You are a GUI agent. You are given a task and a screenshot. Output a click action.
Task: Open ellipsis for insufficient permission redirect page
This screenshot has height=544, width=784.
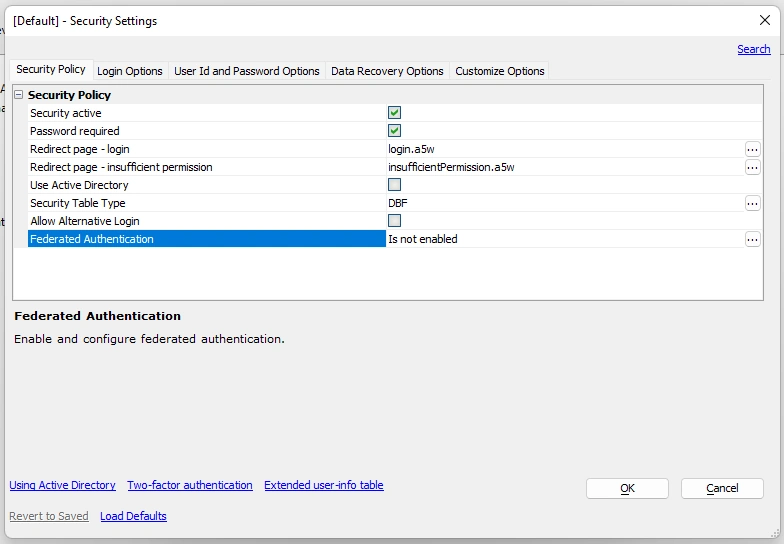[752, 167]
